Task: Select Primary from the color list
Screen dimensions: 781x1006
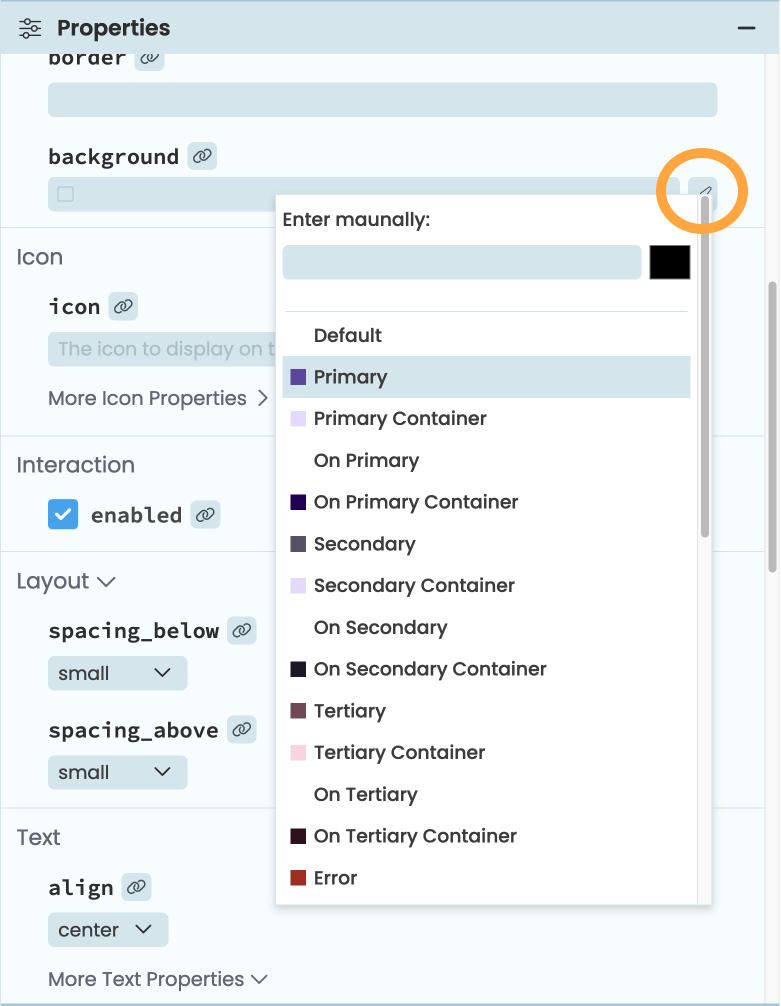Action: click(350, 376)
